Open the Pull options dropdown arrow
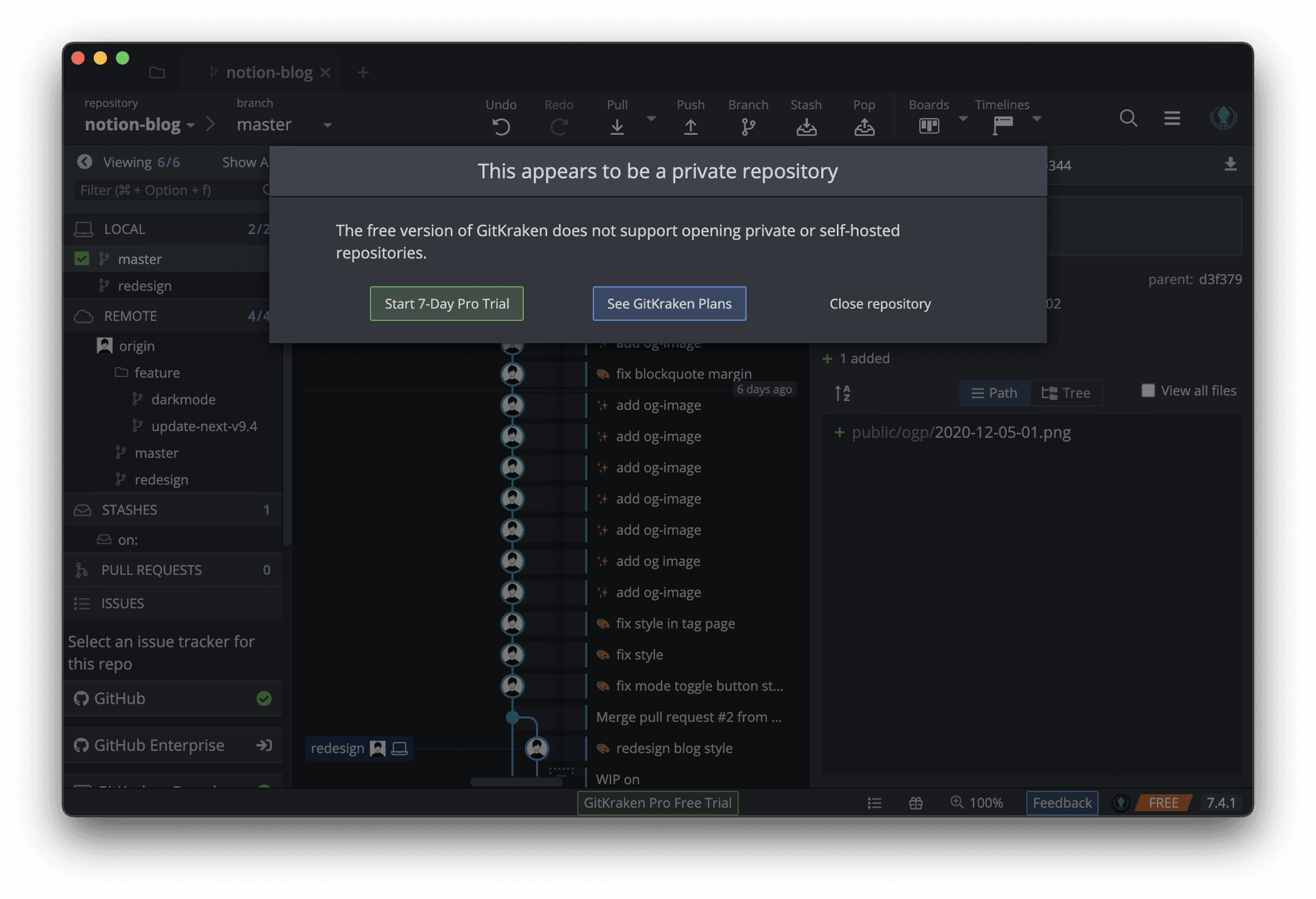 (651, 119)
